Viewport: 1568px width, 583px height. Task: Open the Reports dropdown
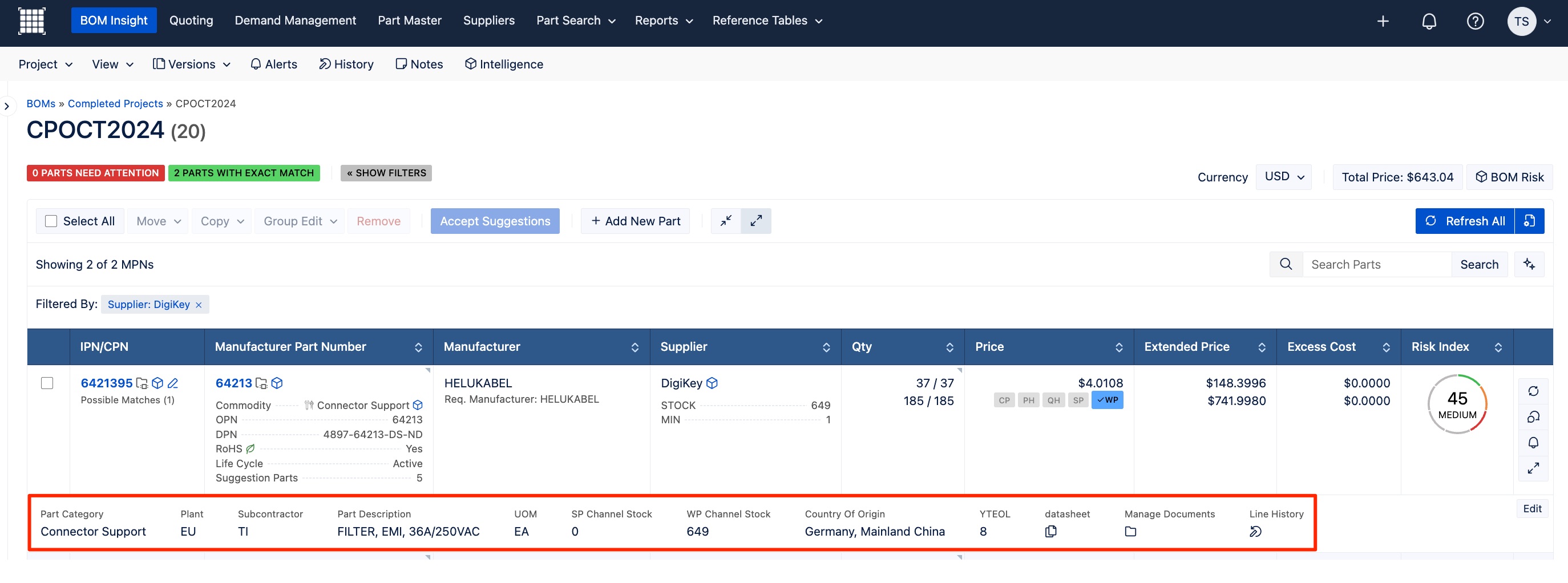coord(664,21)
